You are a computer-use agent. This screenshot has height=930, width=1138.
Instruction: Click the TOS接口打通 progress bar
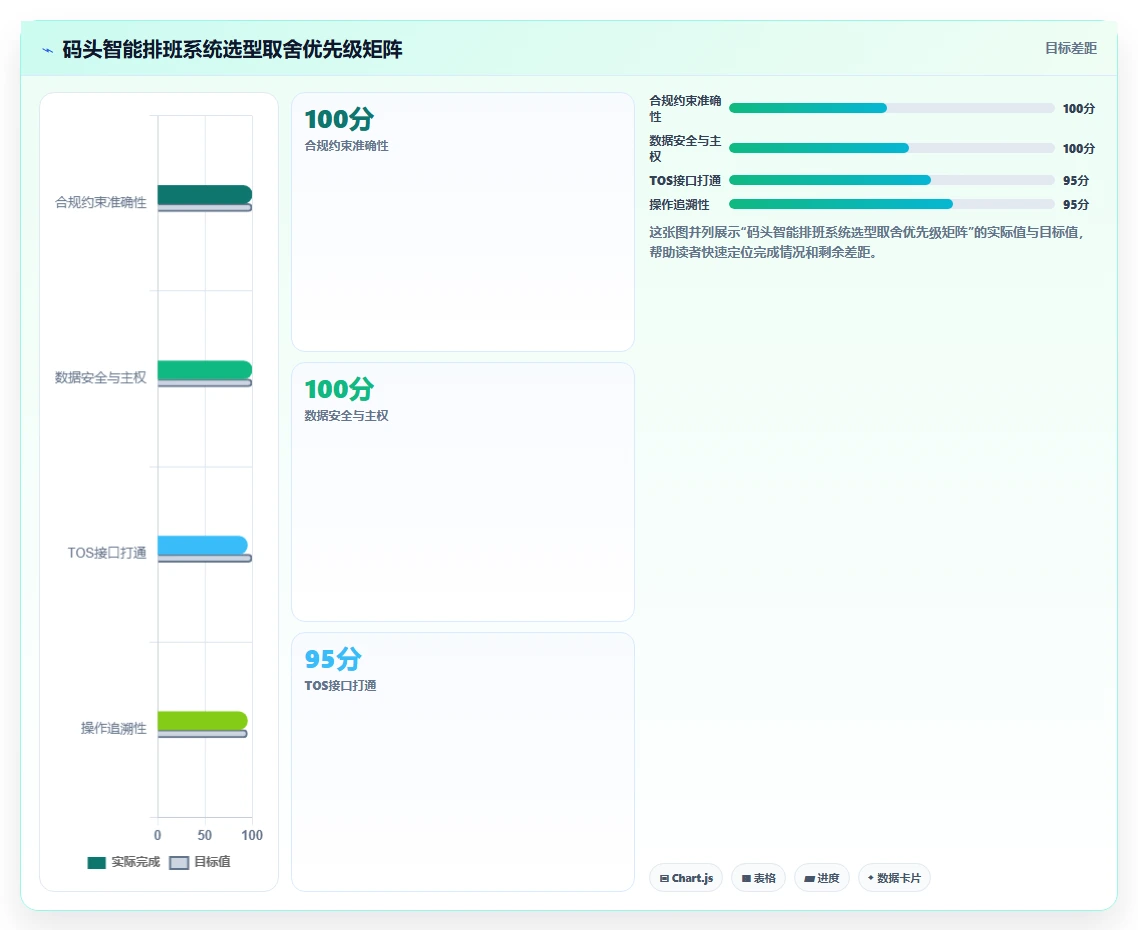[891, 180]
